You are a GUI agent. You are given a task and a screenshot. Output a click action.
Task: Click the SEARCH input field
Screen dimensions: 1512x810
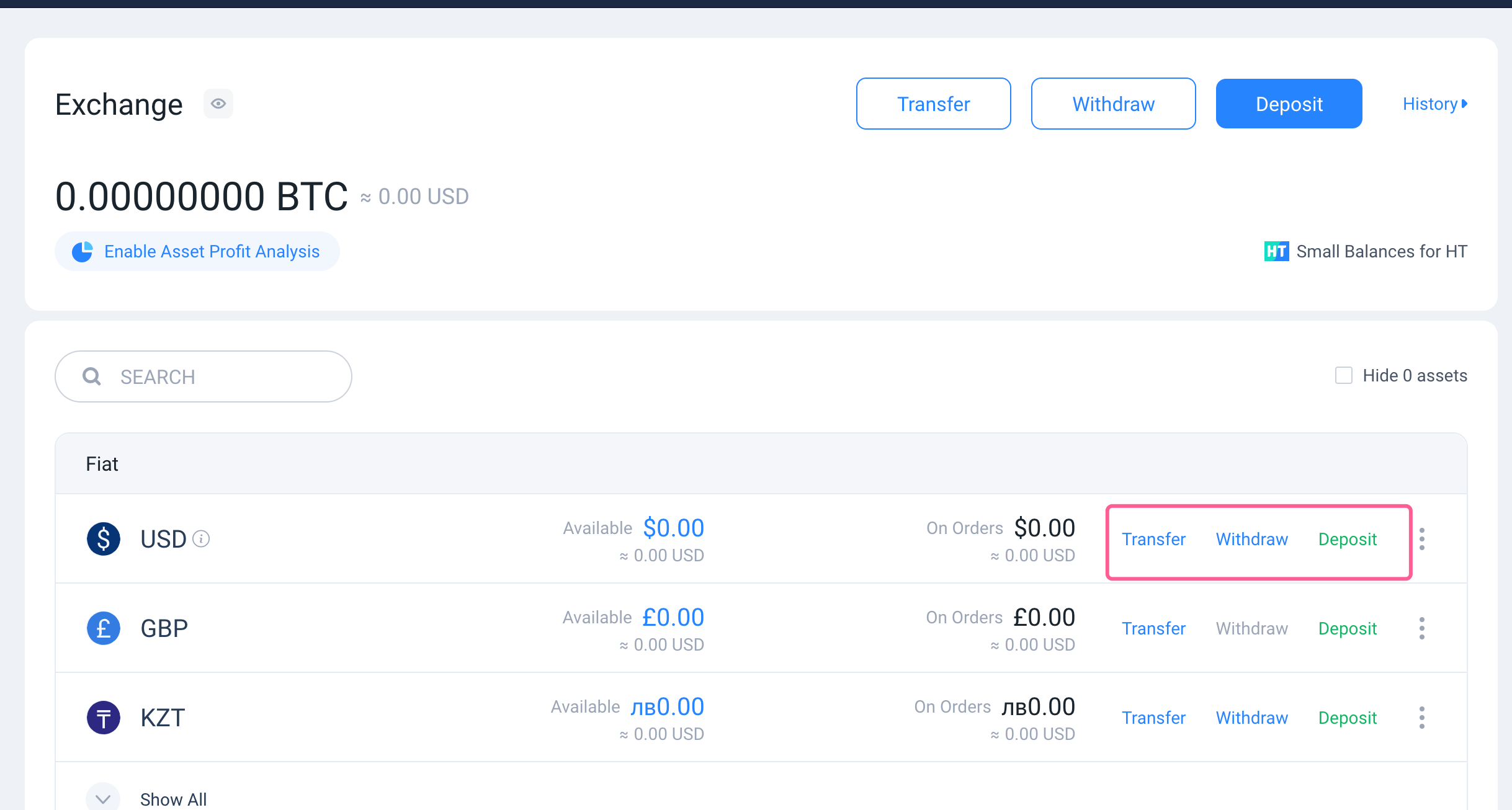(204, 377)
